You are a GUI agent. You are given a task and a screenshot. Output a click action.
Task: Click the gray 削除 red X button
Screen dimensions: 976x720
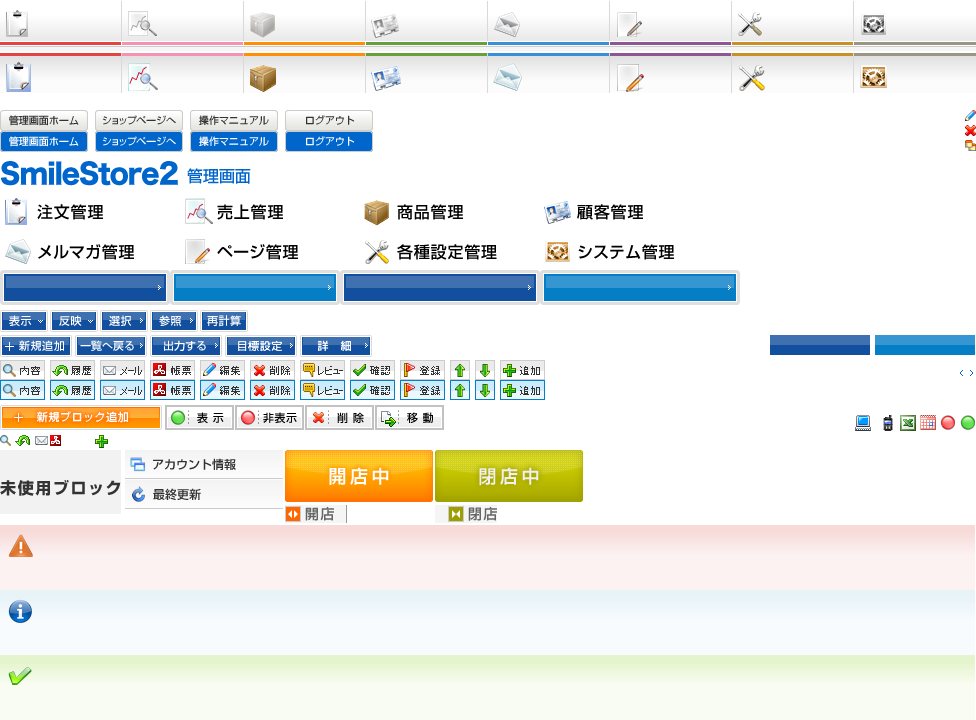(x=272, y=370)
